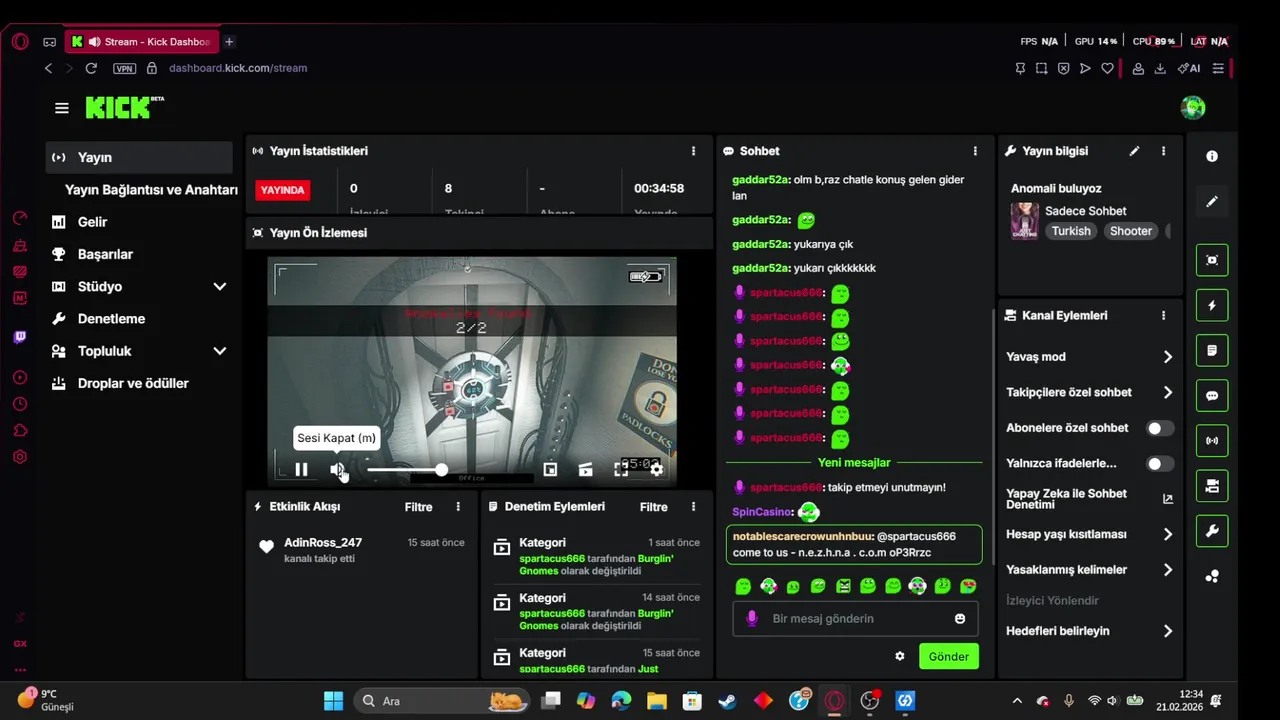Click spartacus666 in first Kategori entry

(x=552, y=558)
